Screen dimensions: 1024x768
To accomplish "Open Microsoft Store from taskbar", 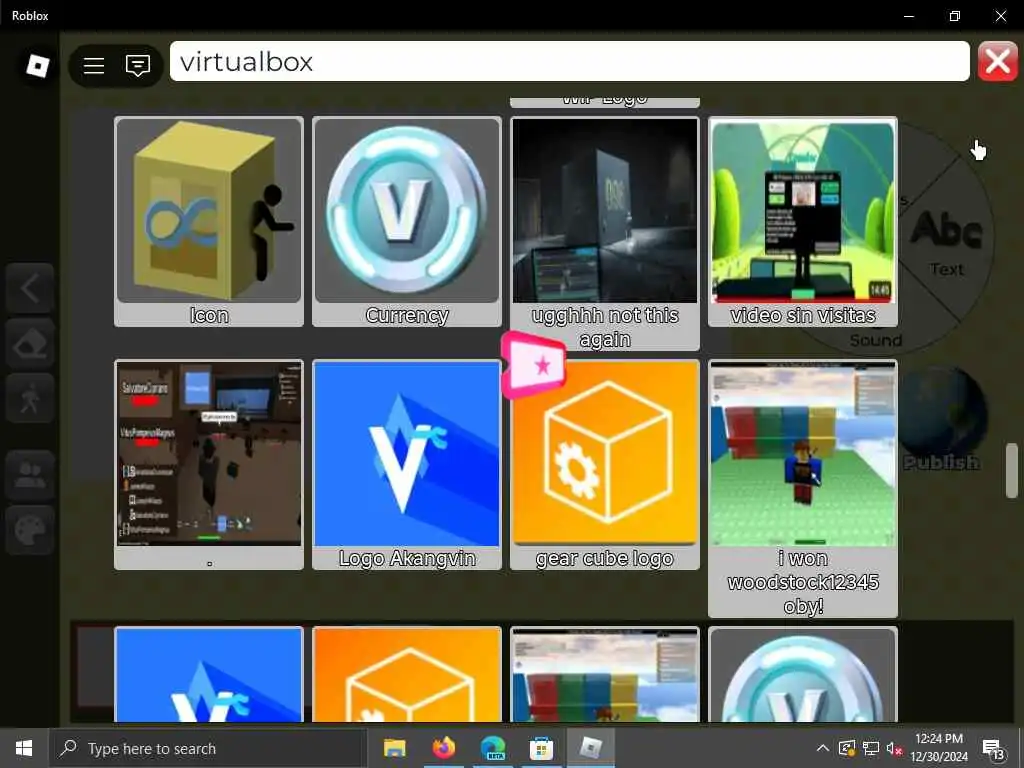I will tap(541, 748).
